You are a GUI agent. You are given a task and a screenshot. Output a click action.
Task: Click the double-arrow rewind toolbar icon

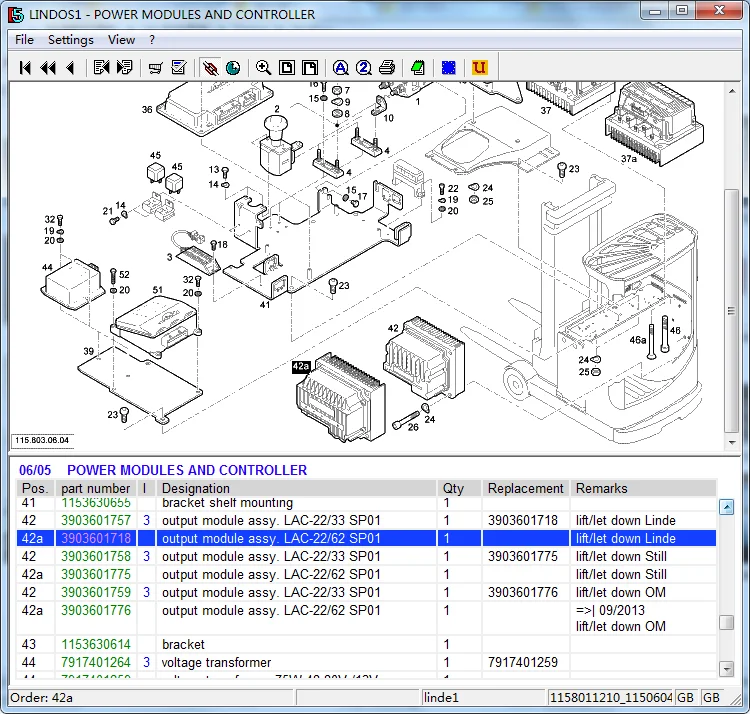48,68
